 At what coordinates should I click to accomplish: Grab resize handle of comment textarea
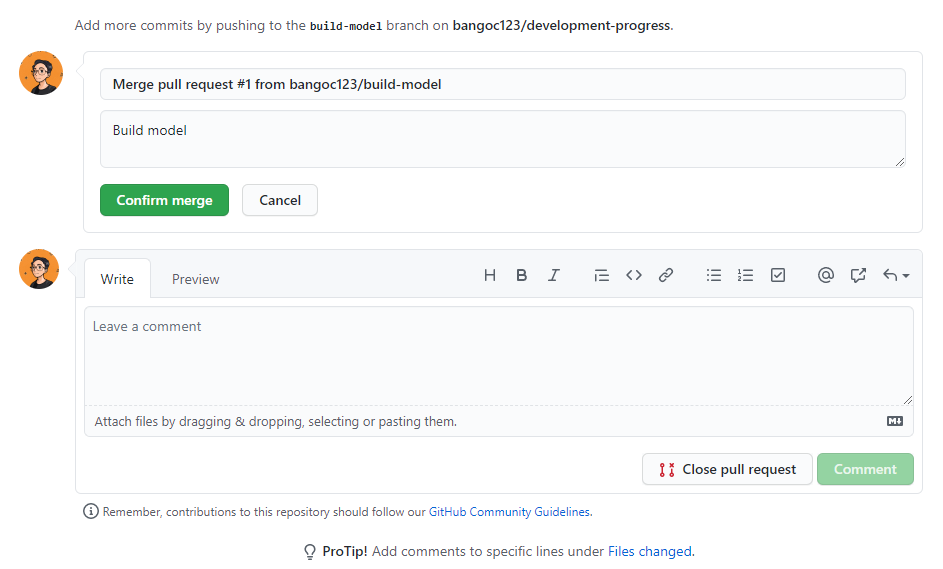[x=908, y=400]
